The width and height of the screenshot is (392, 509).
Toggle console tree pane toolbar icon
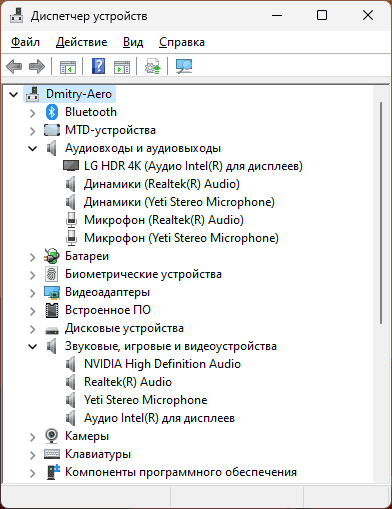(68, 66)
